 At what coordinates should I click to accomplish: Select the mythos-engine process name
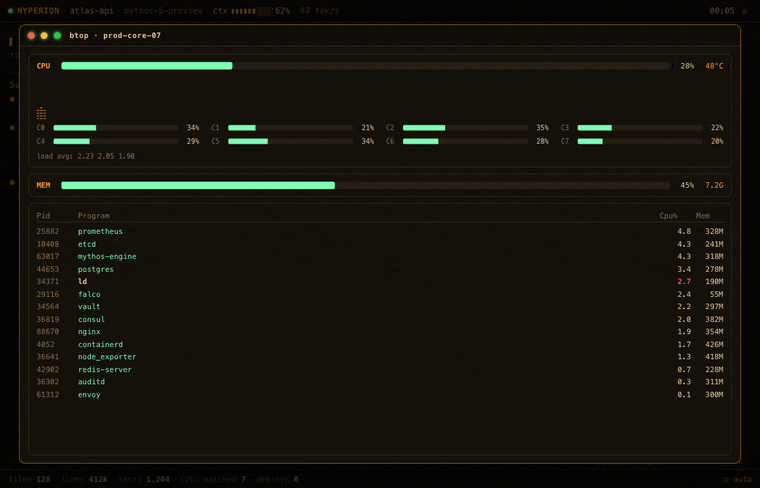pos(107,256)
